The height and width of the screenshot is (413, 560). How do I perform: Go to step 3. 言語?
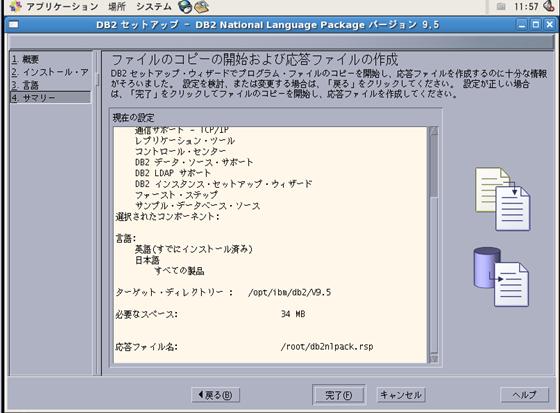[25, 85]
